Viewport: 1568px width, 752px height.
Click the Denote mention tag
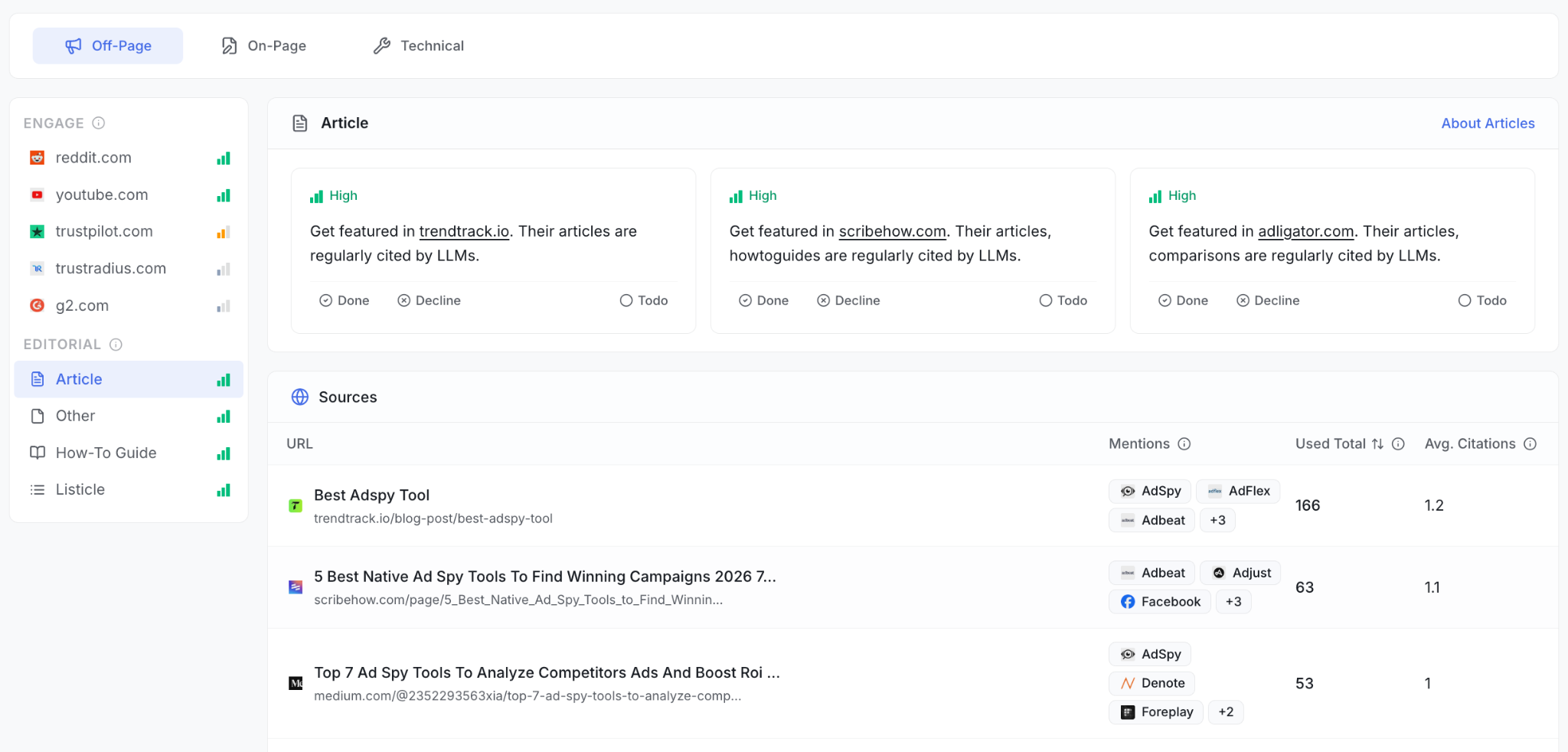click(x=1152, y=683)
